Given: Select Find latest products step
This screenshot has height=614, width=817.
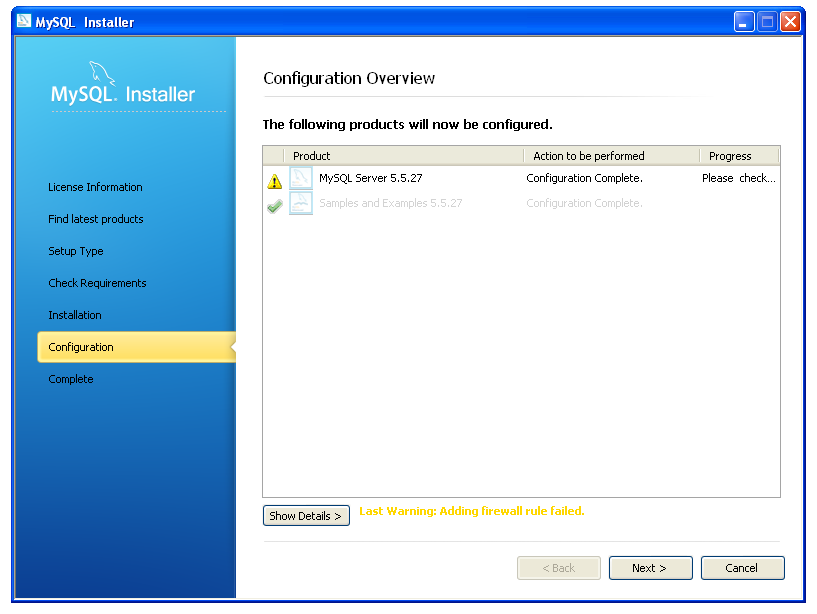Looking at the screenshot, I should [x=96, y=219].
